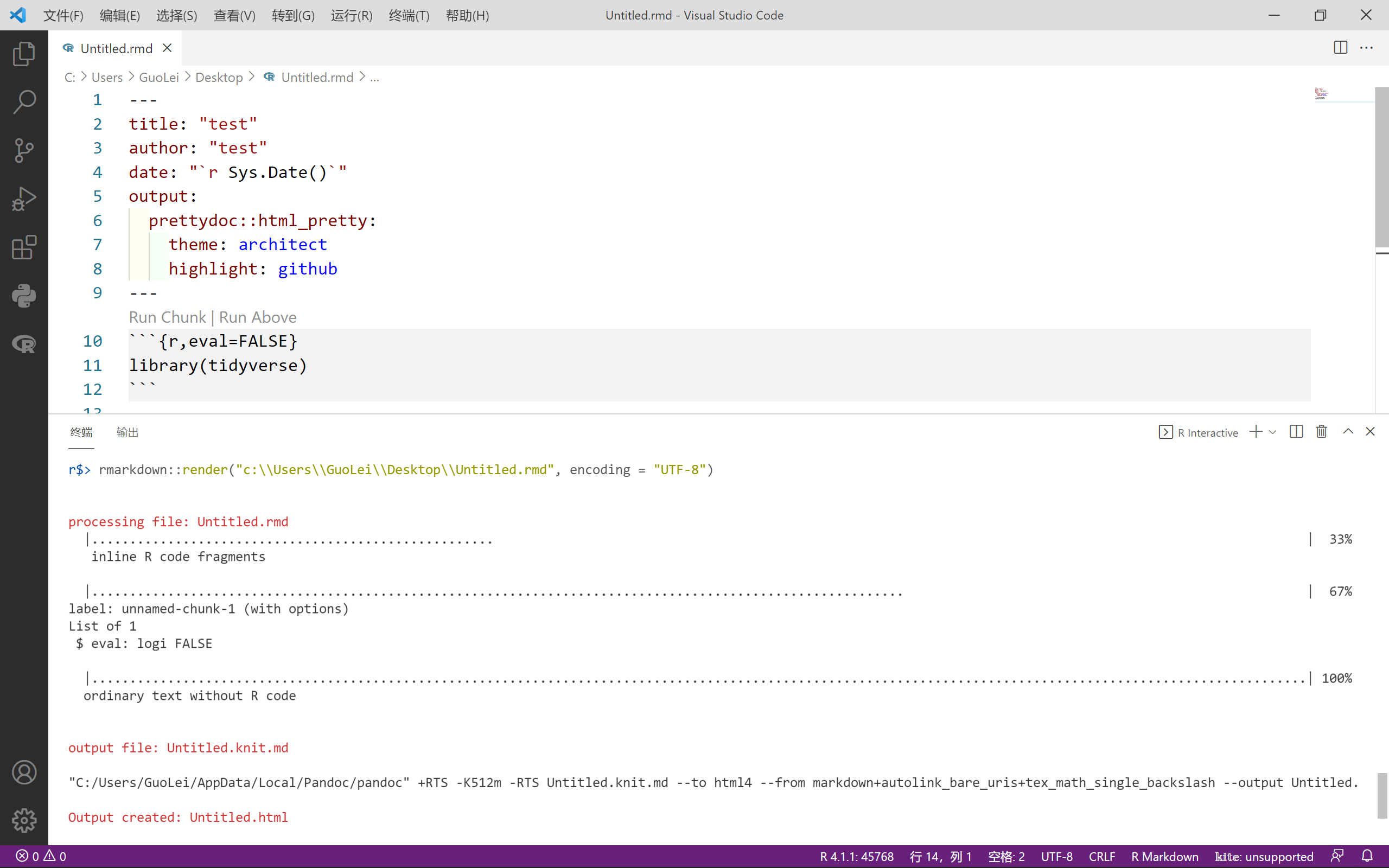Click the line 7 theme value architect
This screenshot has height=868, width=1389.
(282, 245)
